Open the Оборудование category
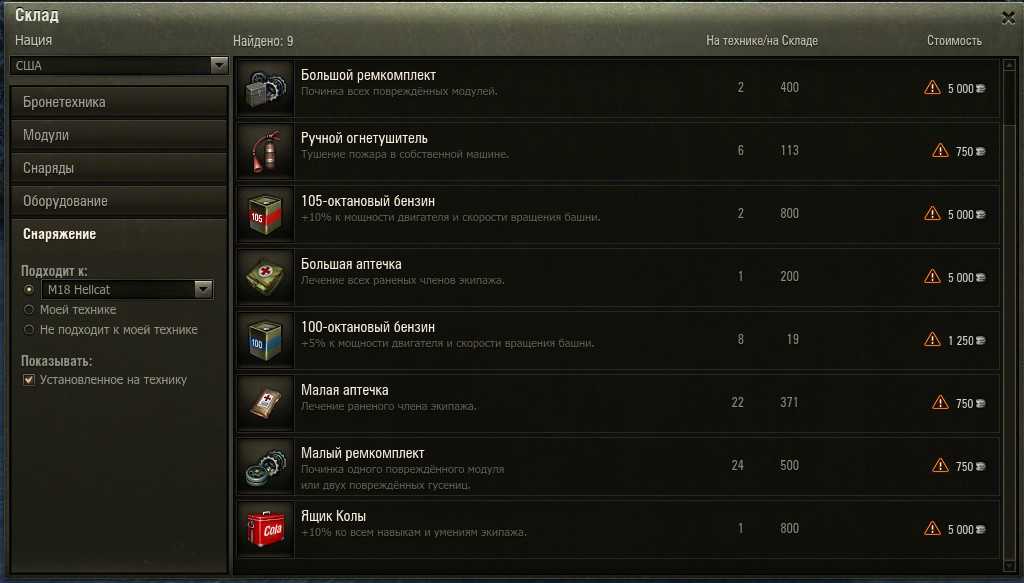This screenshot has width=1024, height=583. (119, 201)
